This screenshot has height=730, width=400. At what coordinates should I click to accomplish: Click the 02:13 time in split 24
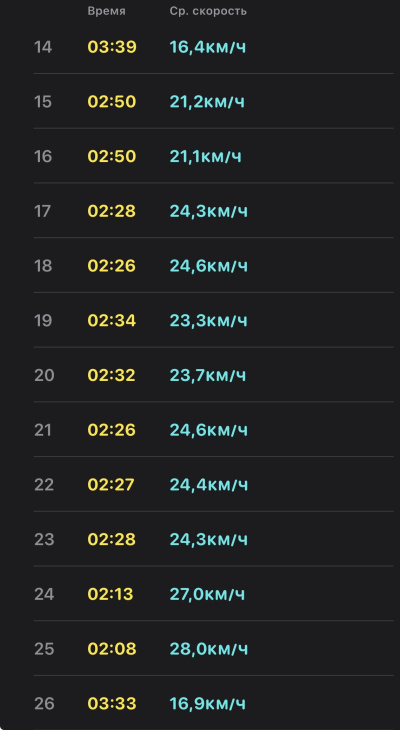[110, 594]
